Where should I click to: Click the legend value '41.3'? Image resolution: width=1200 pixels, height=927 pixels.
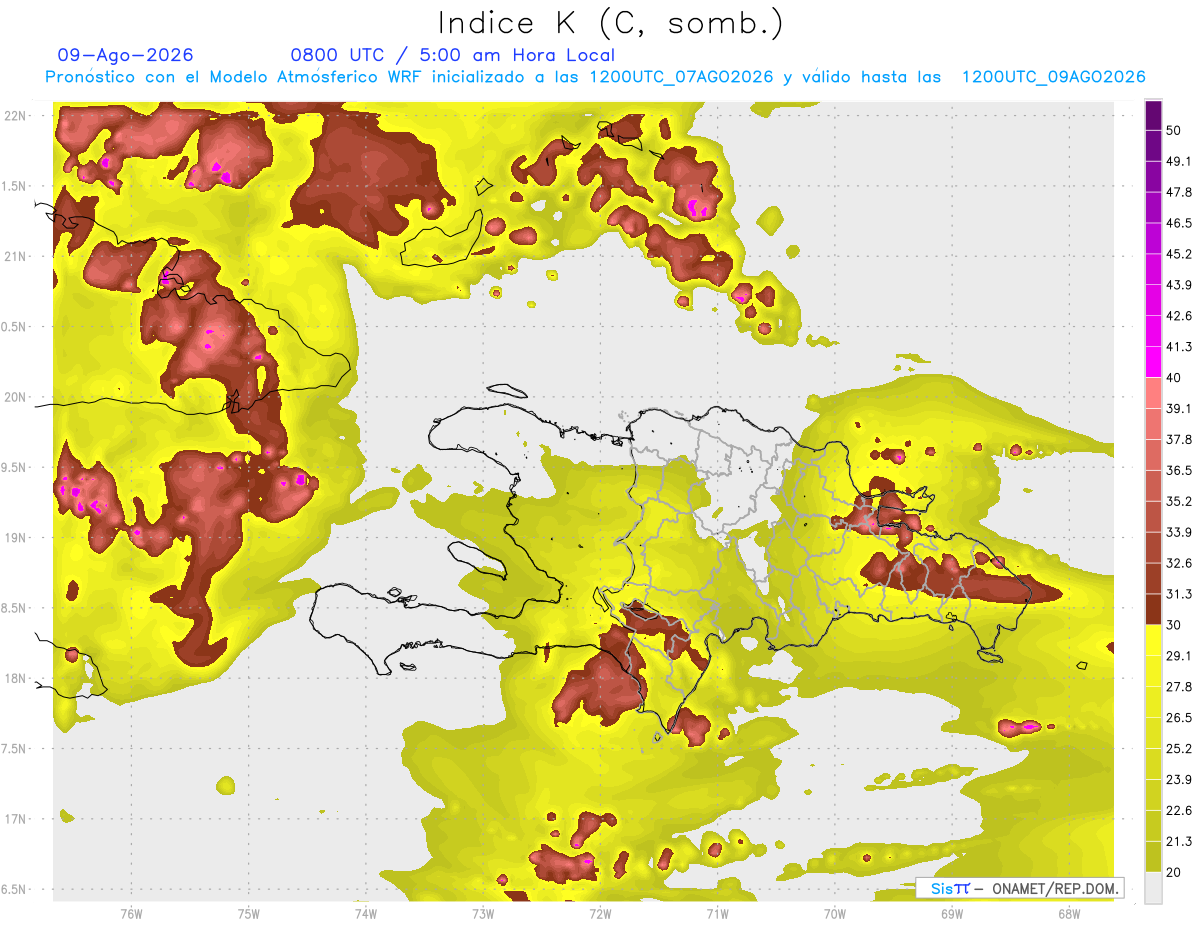(1179, 347)
